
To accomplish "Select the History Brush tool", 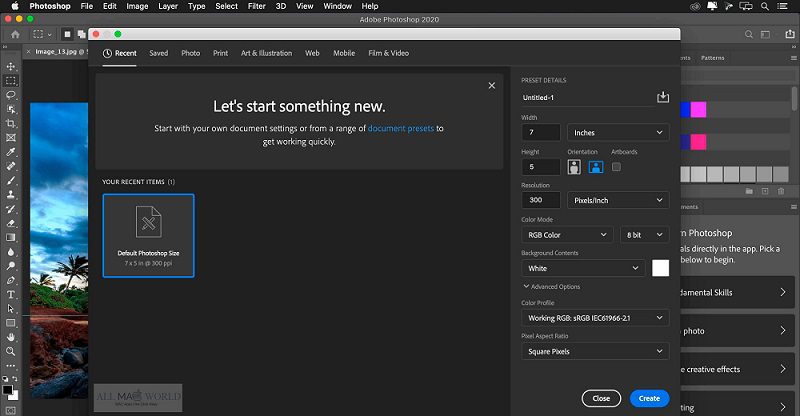I will pyautogui.click(x=11, y=209).
